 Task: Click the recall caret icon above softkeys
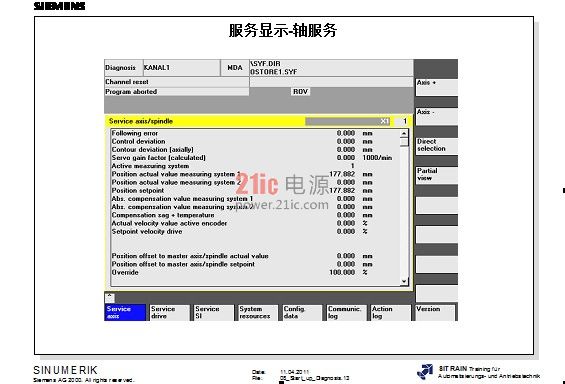pyautogui.click(x=110, y=297)
